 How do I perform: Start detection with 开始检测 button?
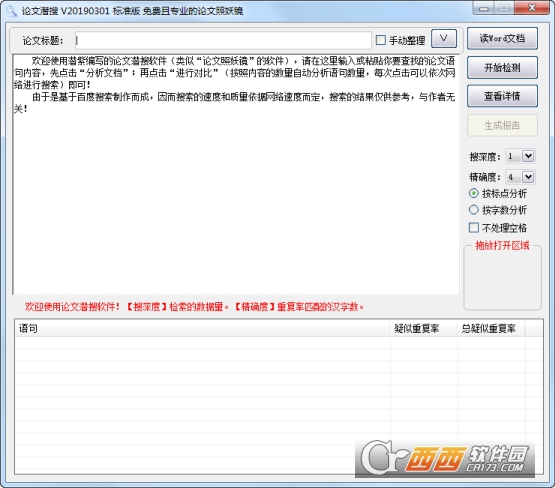[502, 67]
